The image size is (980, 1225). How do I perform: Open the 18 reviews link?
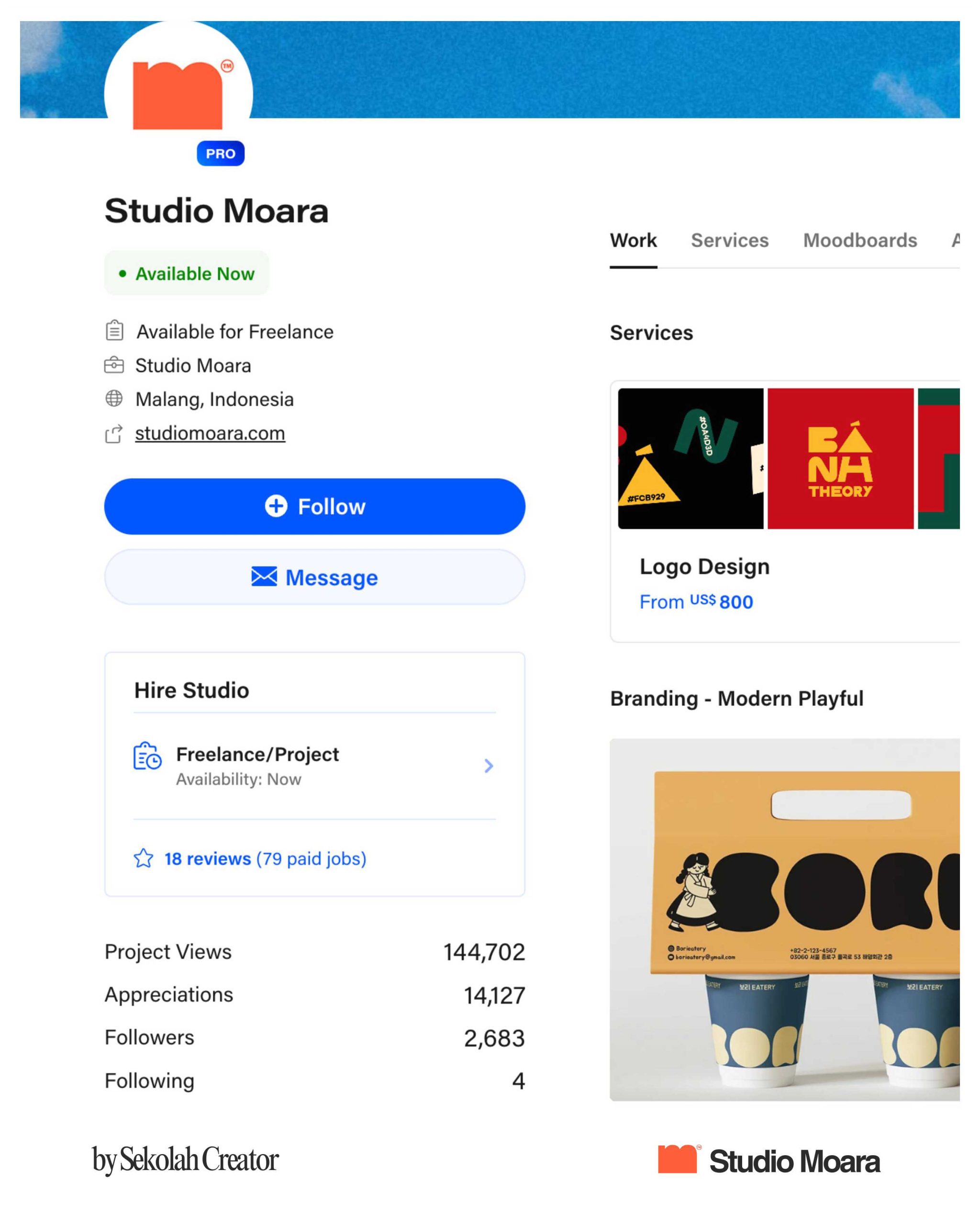[x=207, y=858]
